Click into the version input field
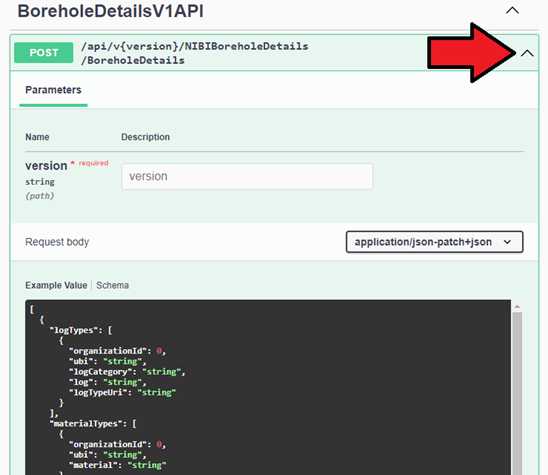Screen dimensions: 548x475 pos(247,177)
